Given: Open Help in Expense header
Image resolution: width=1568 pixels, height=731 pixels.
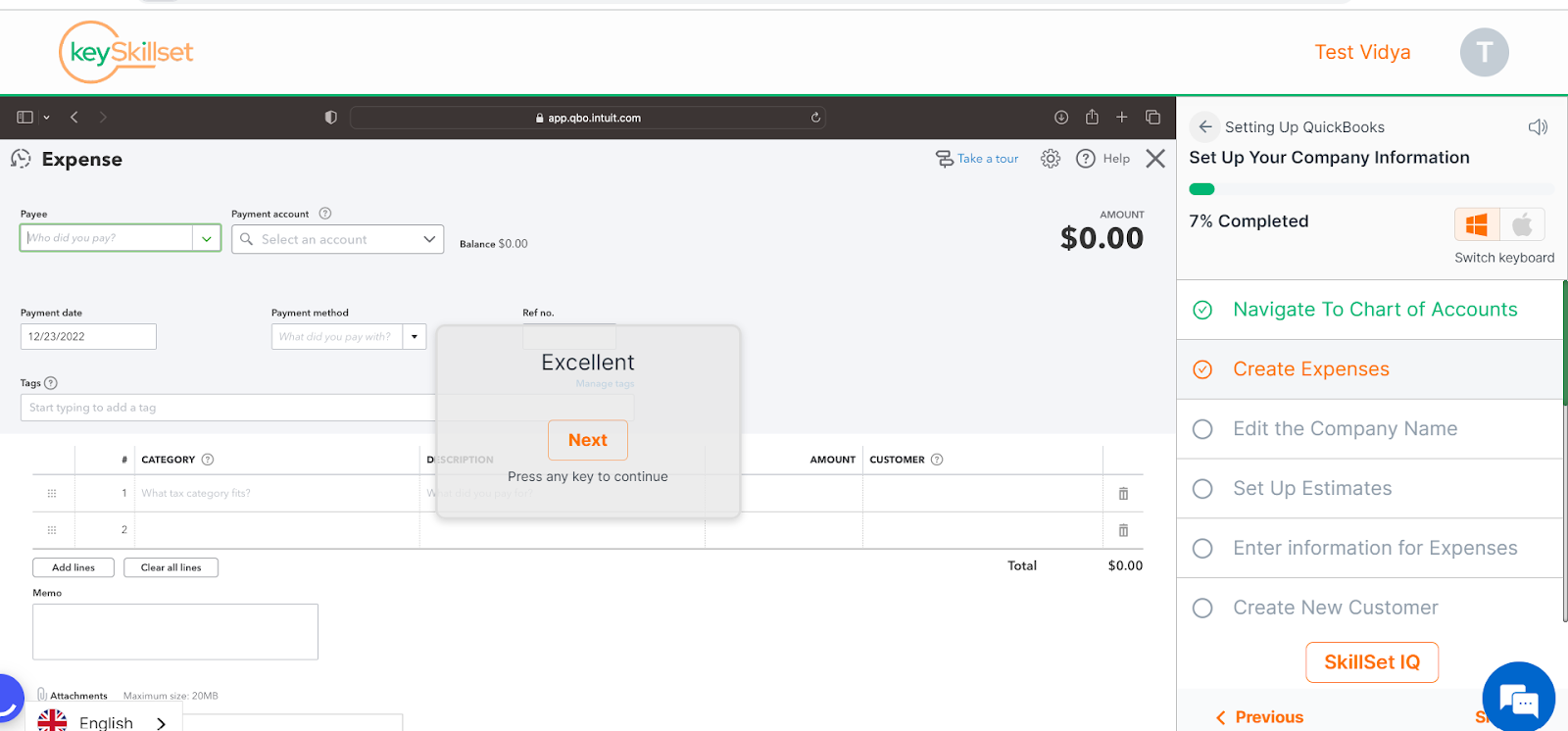Looking at the screenshot, I should click(1103, 159).
